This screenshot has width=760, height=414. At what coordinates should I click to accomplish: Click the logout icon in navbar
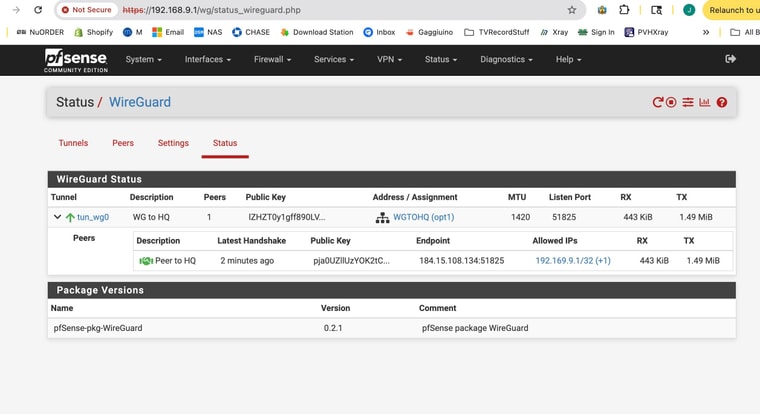(730, 59)
